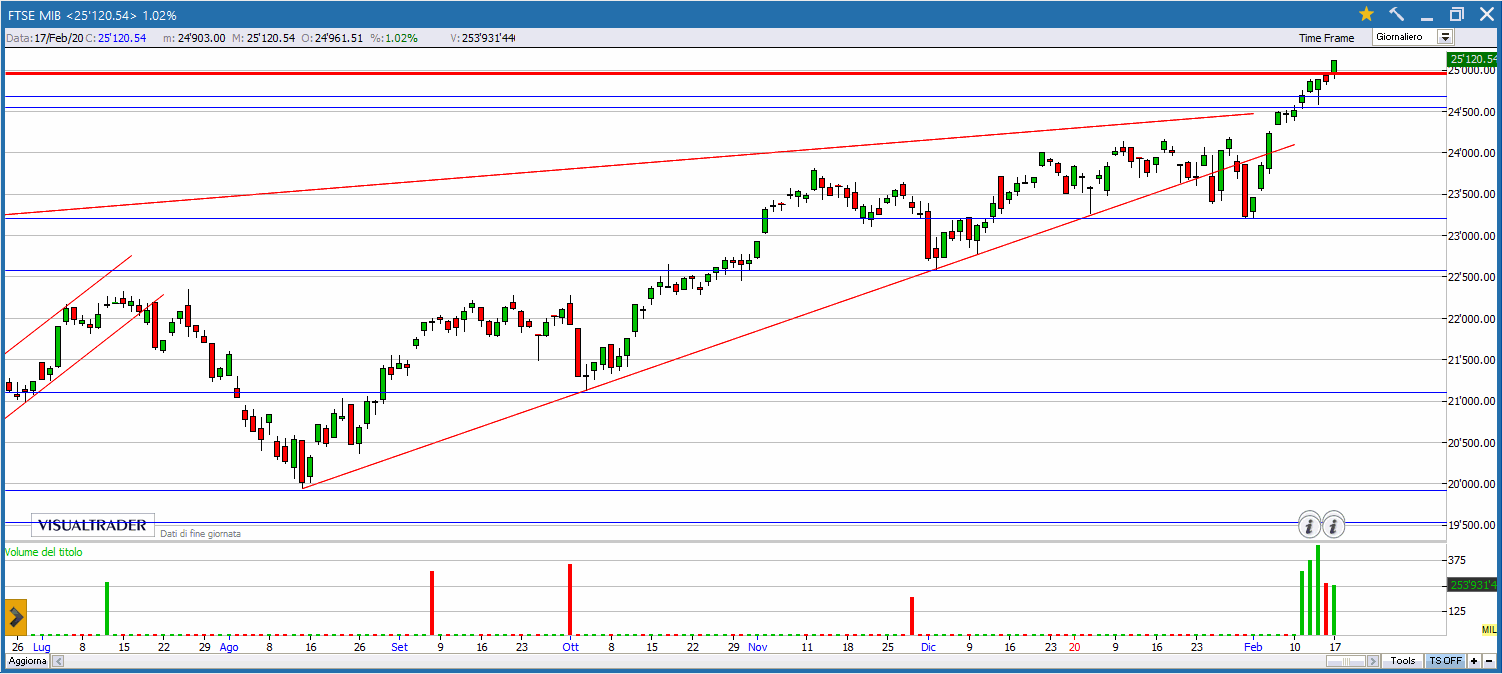The image size is (1502, 674).
Task: Click the scrollbar right arrow
Action: point(1375,661)
